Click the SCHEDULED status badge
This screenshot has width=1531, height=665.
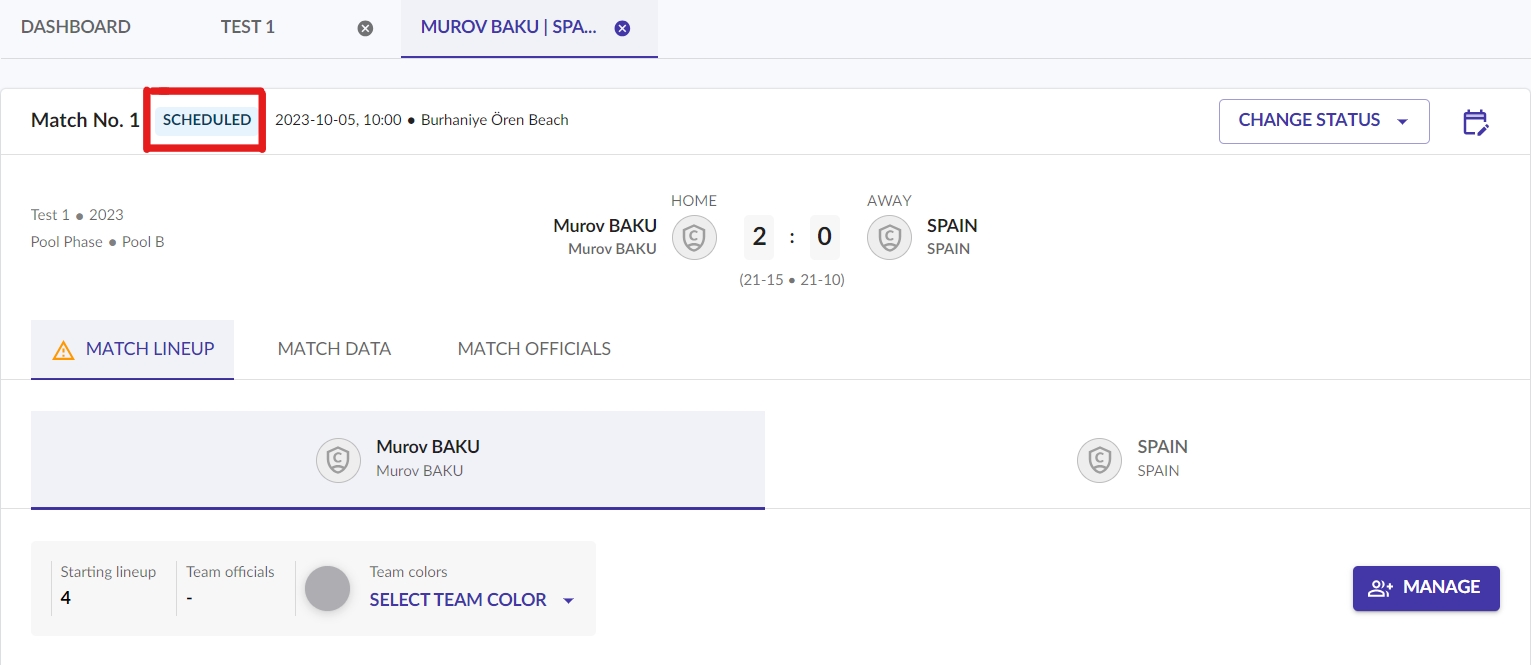pos(207,120)
